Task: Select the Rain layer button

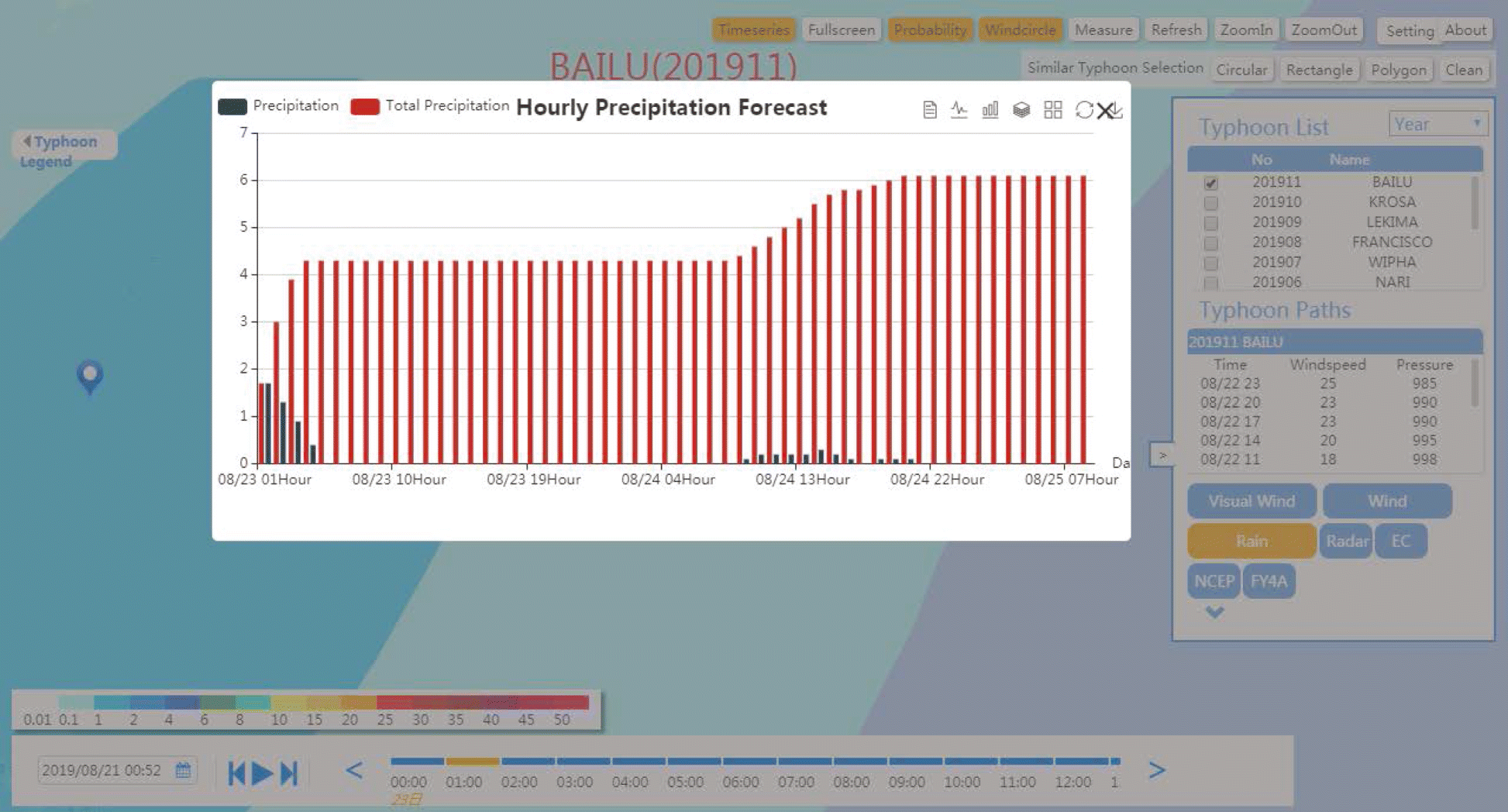Action: pos(1252,541)
